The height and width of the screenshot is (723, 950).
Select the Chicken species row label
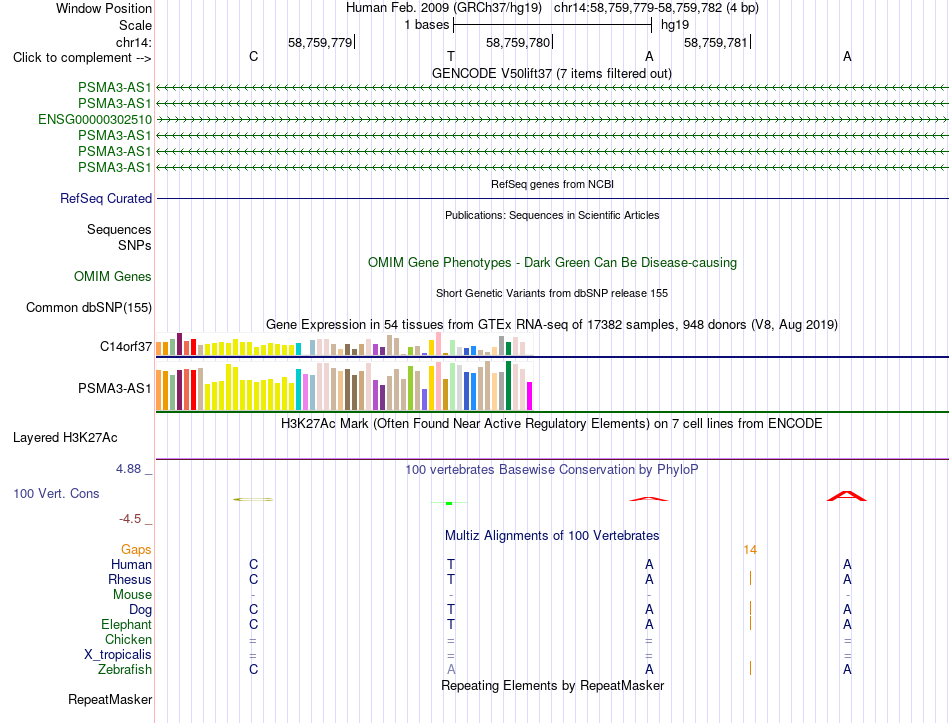tap(128, 639)
